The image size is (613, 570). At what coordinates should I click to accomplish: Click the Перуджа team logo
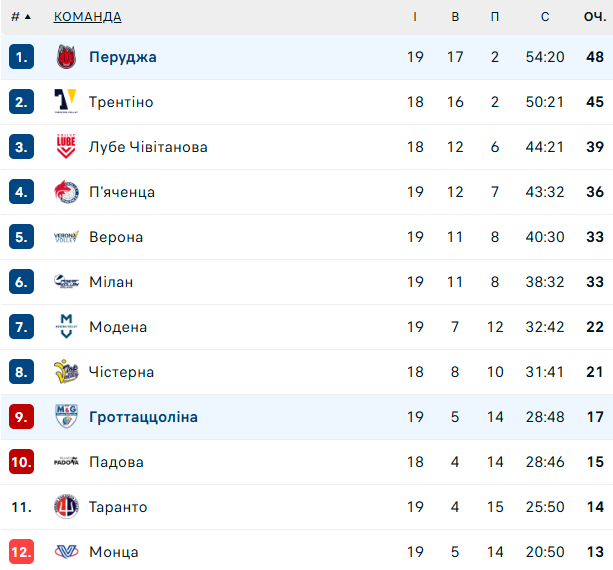point(66,57)
